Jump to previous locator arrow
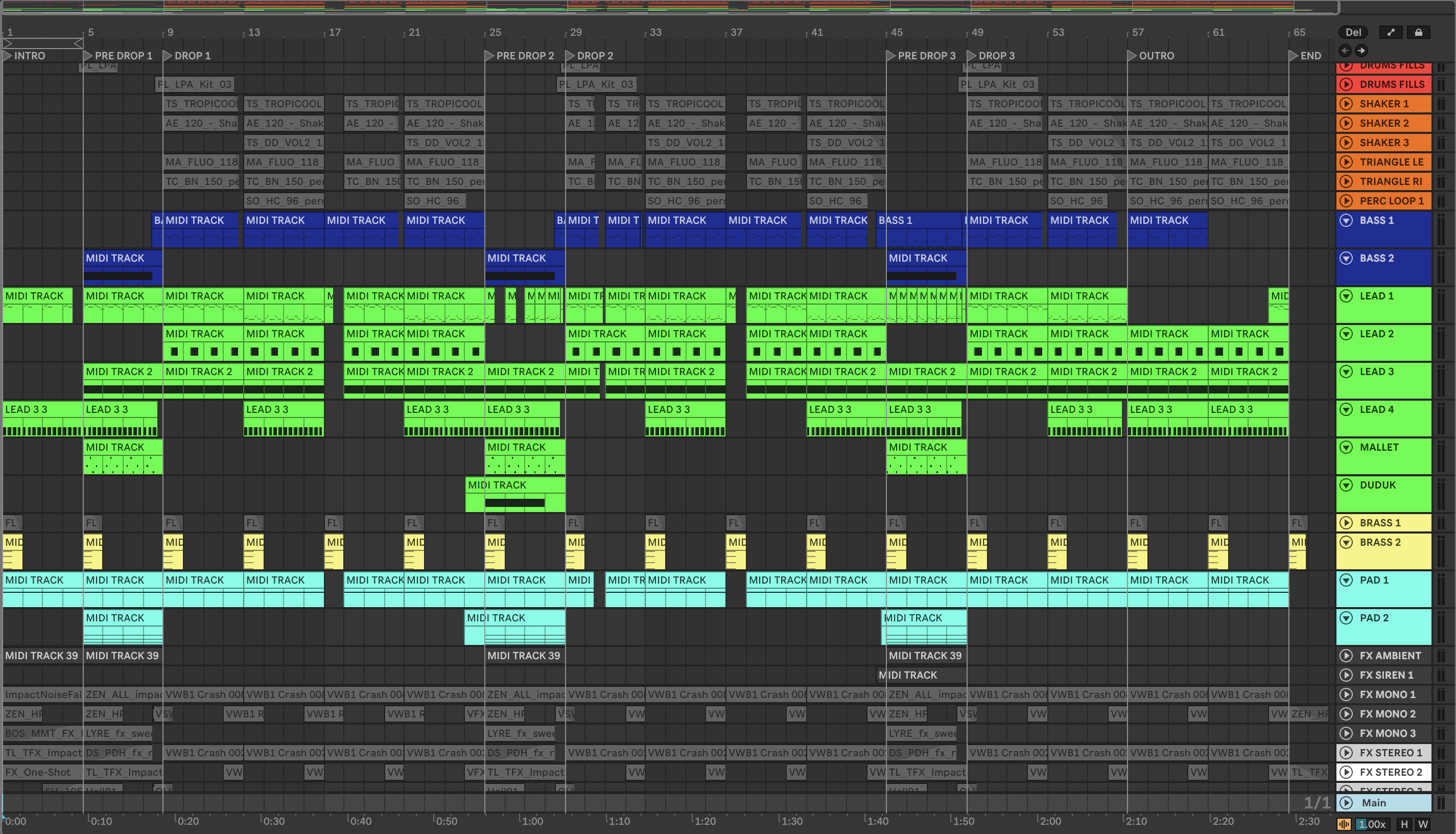This screenshot has height=834, width=1456. click(1346, 51)
